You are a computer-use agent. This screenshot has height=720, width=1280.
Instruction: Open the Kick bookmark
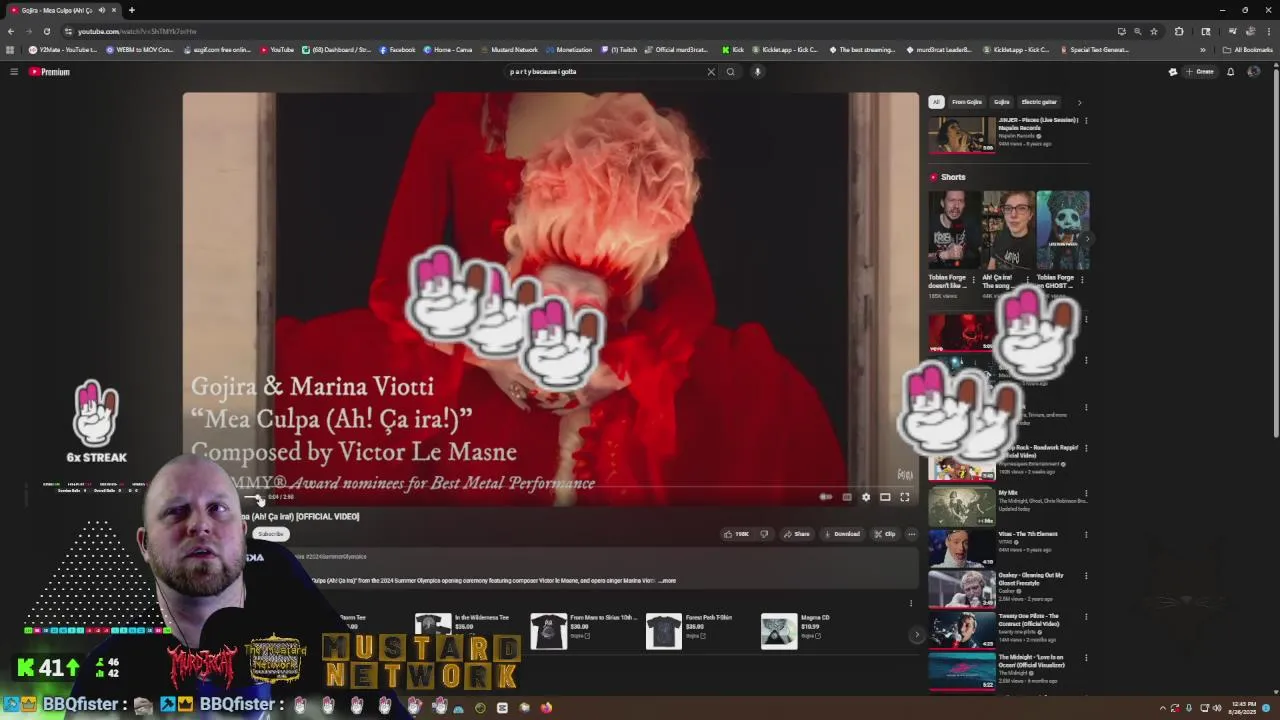click(x=733, y=50)
